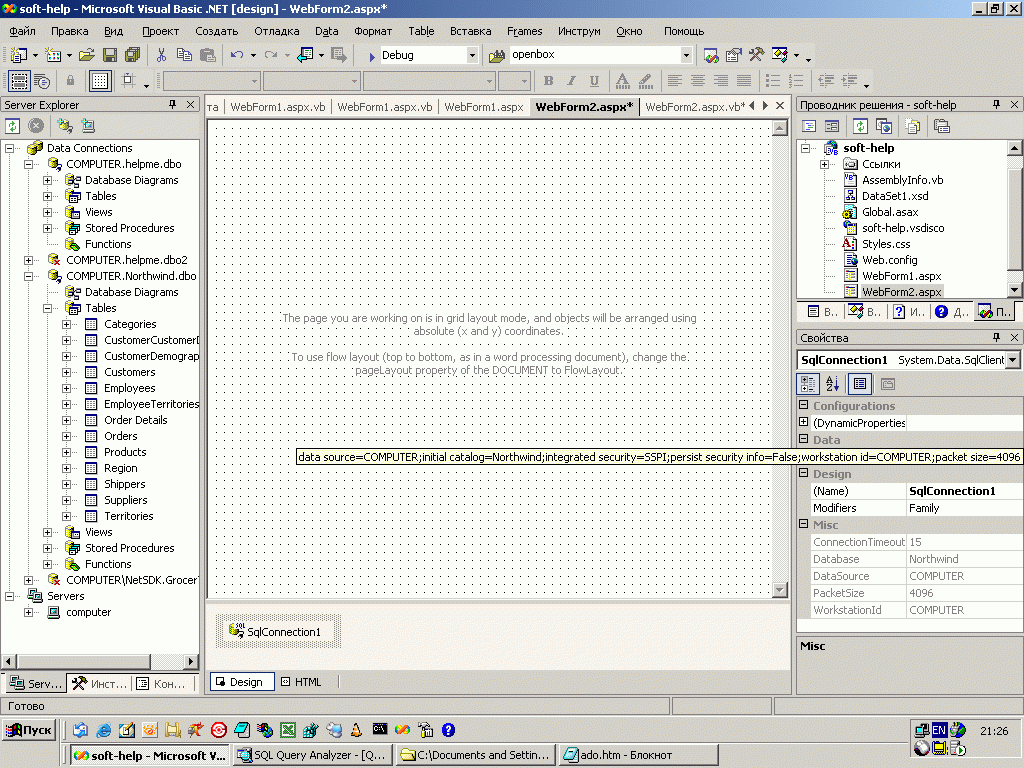Expand COMPUTER.helpme.dbo2 connection node
This screenshot has width=1024, height=768.
(29, 260)
